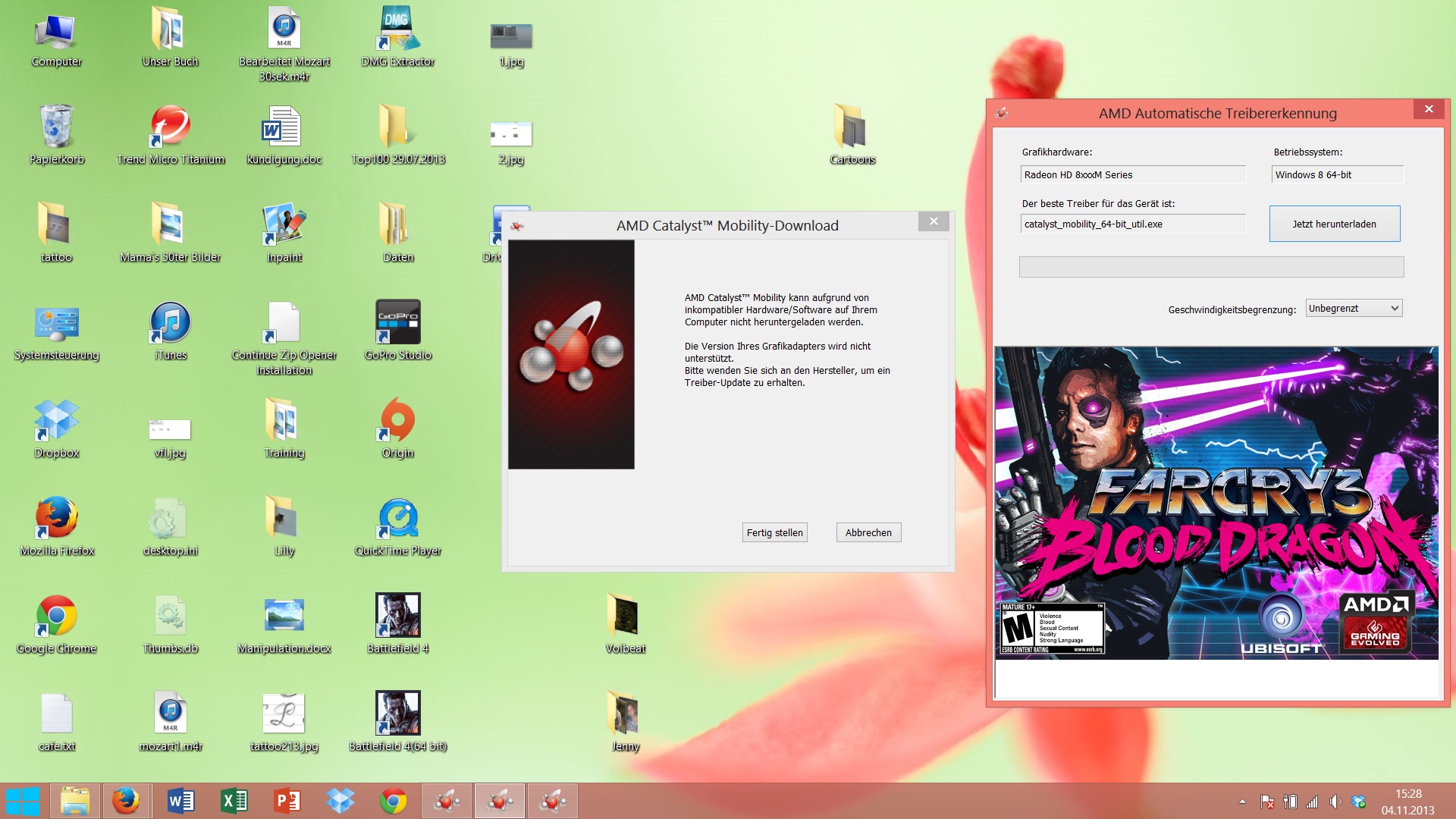The height and width of the screenshot is (819, 1456).
Task: Launch iTunes from the desktop
Action: pos(170,331)
